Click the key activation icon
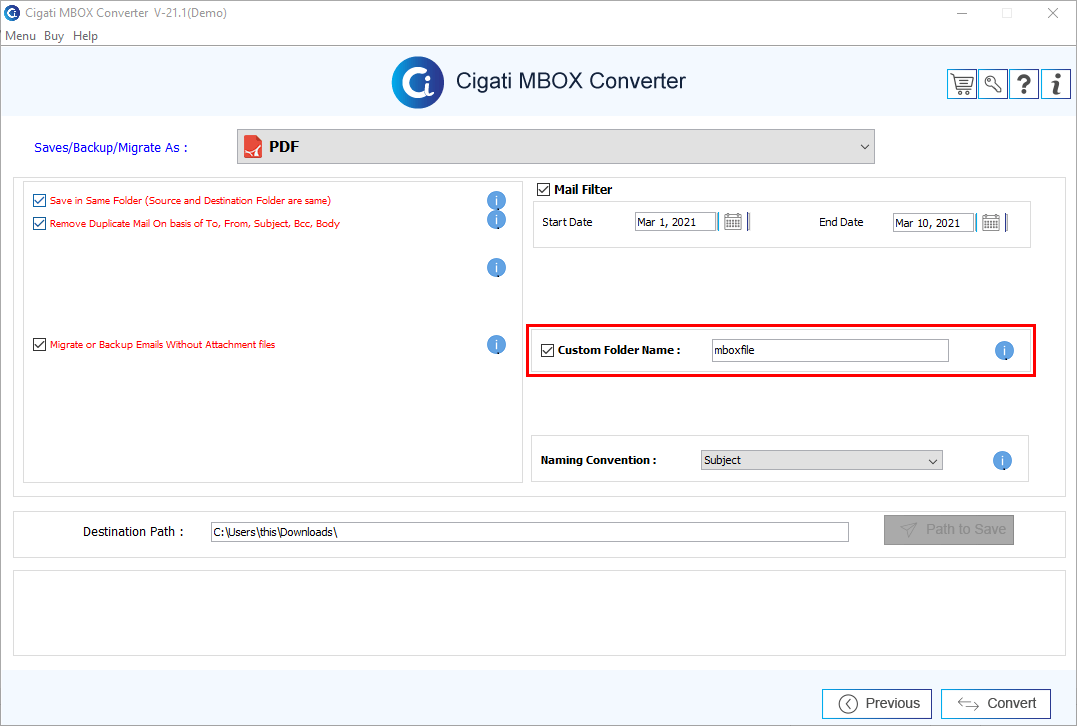 point(993,84)
